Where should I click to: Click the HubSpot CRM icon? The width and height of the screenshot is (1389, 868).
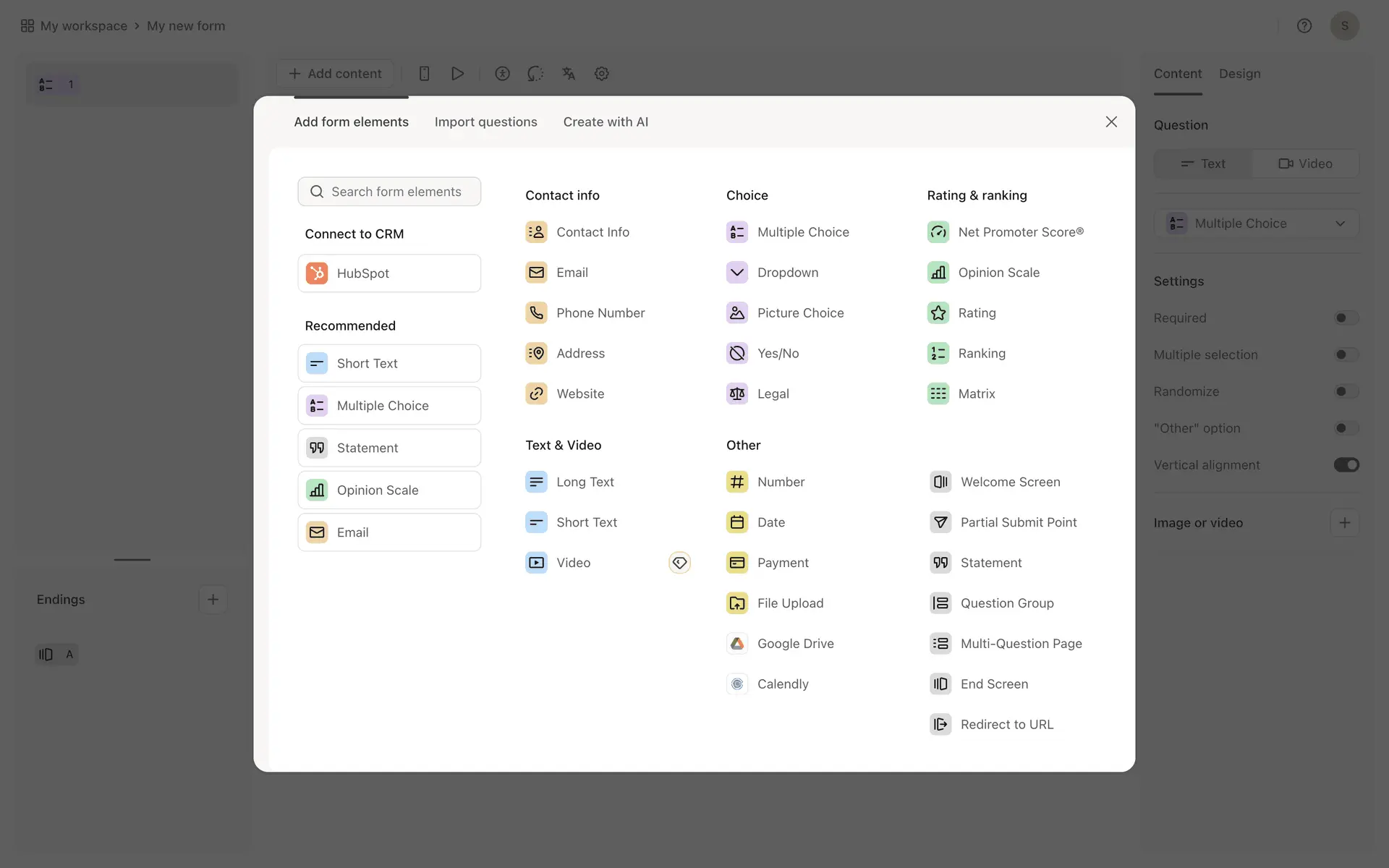point(317,273)
